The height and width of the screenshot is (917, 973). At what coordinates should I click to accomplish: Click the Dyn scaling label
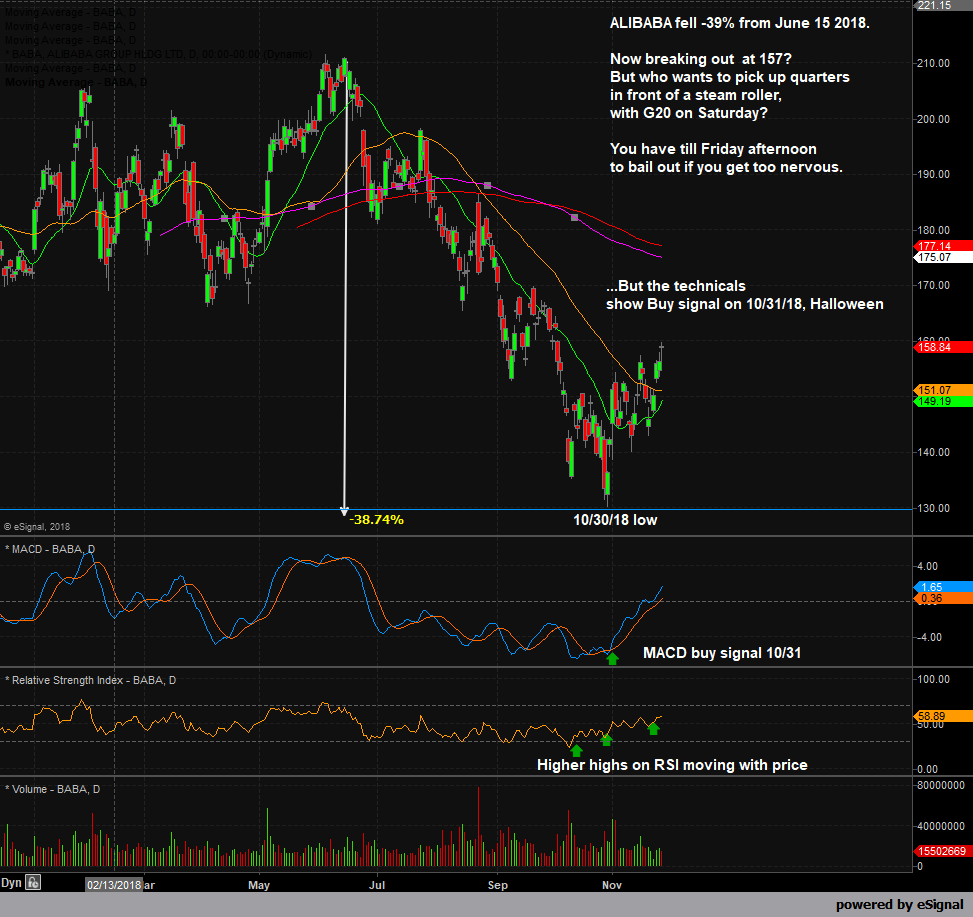pos(11,882)
